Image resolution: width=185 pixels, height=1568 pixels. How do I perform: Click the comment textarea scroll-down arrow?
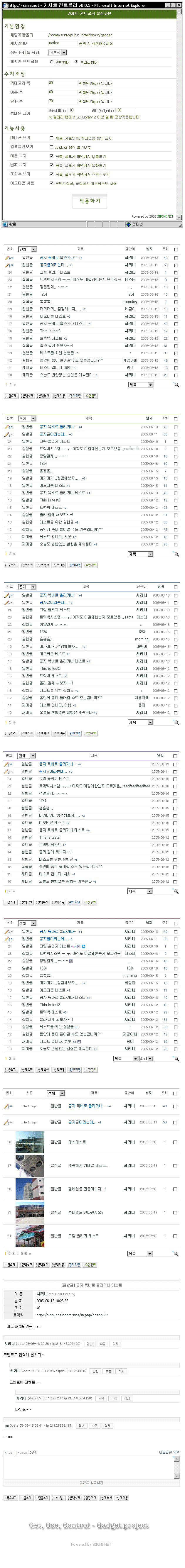click(x=177, y=1476)
